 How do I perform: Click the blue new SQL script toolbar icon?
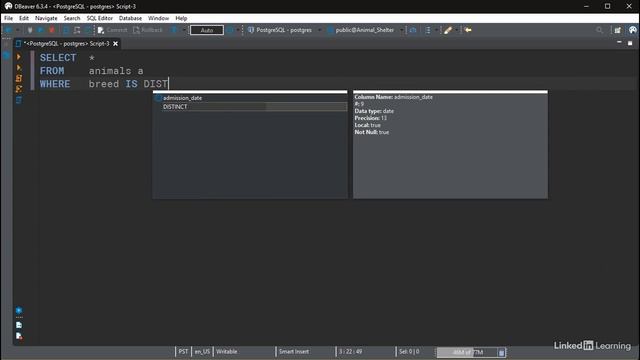pos(66,30)
